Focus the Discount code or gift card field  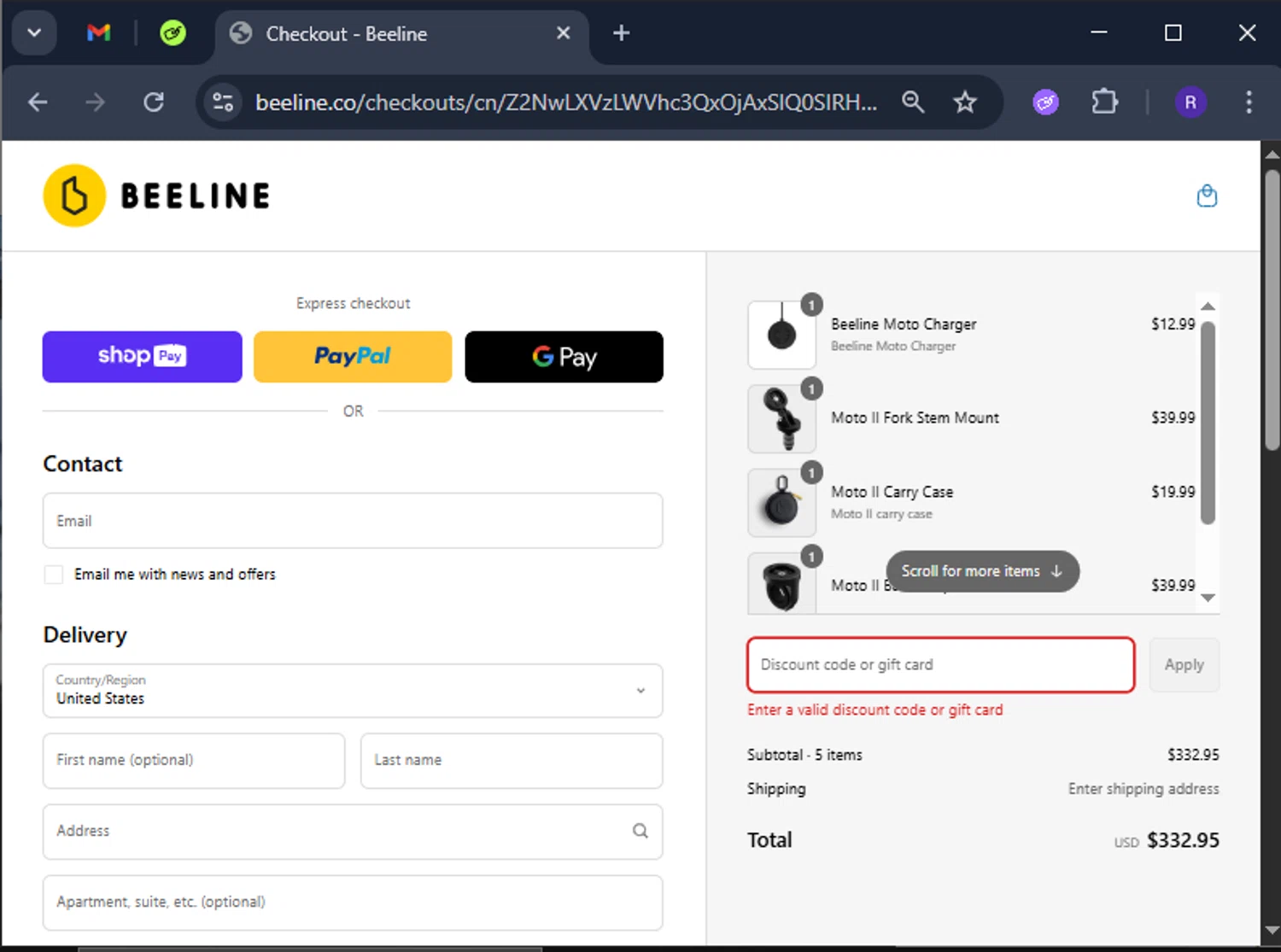(941, 665)
